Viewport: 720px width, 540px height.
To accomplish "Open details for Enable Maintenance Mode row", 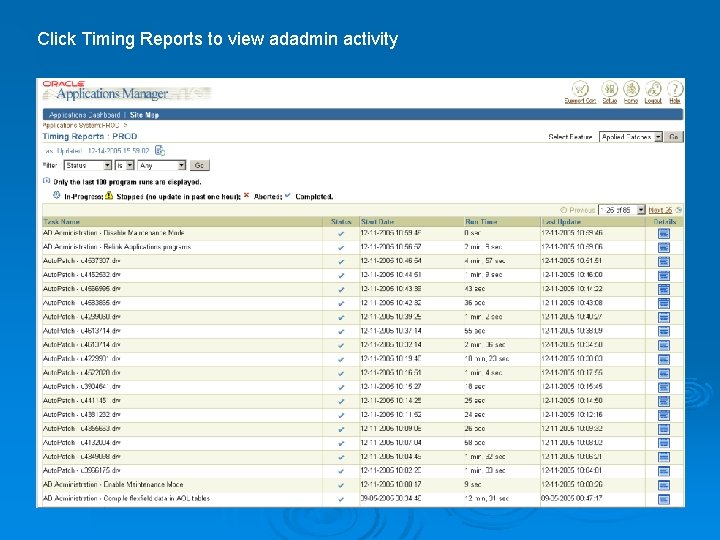I will pos(664,485).
